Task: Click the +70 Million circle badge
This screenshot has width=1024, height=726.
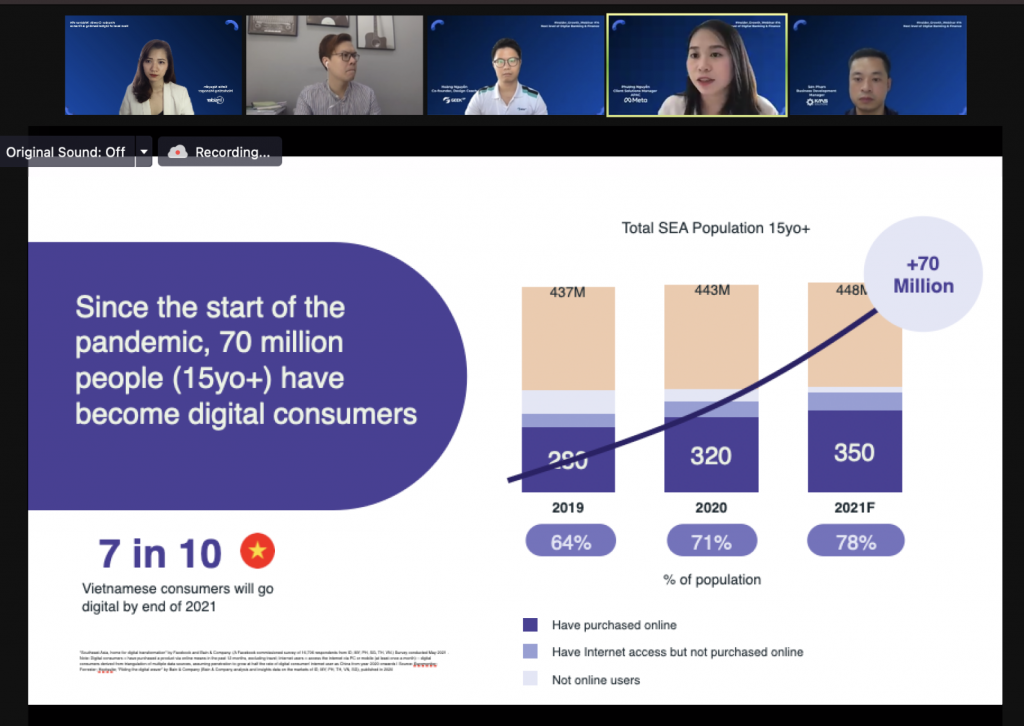Action: (x=923, y=275)
